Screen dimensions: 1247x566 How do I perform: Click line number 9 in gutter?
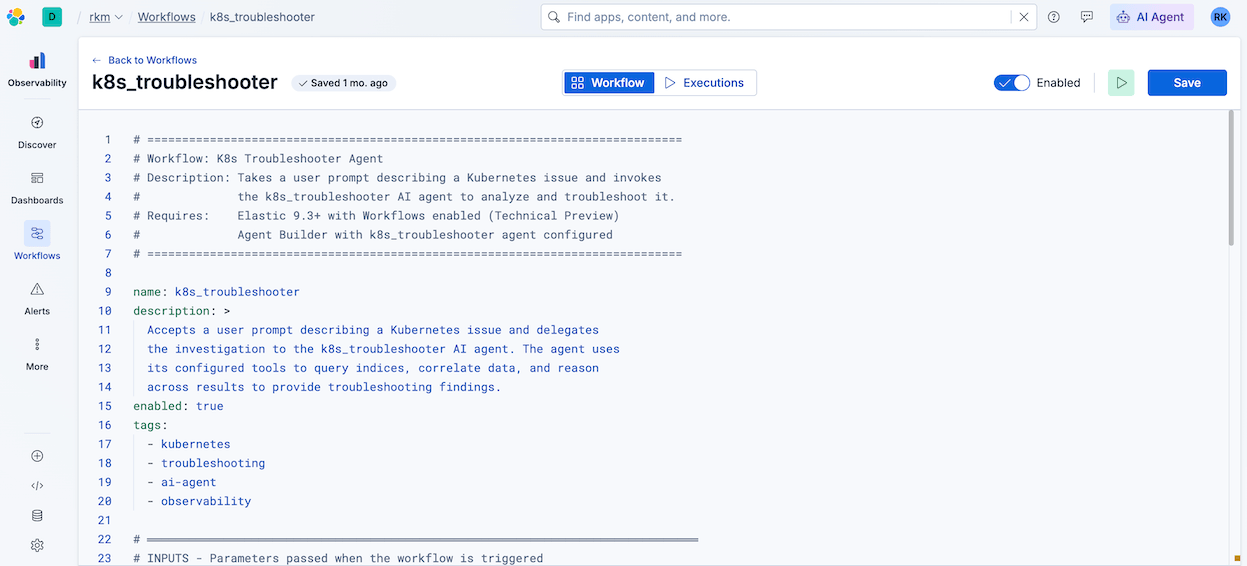click(x=107, y=292)
